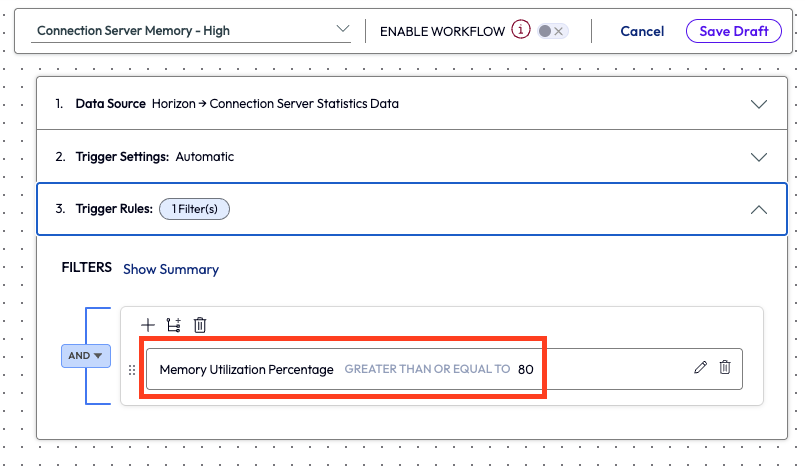Expand the Trigger Settings section chevron
This screenshot has height=469, width=805.
(x=759, y=156)
